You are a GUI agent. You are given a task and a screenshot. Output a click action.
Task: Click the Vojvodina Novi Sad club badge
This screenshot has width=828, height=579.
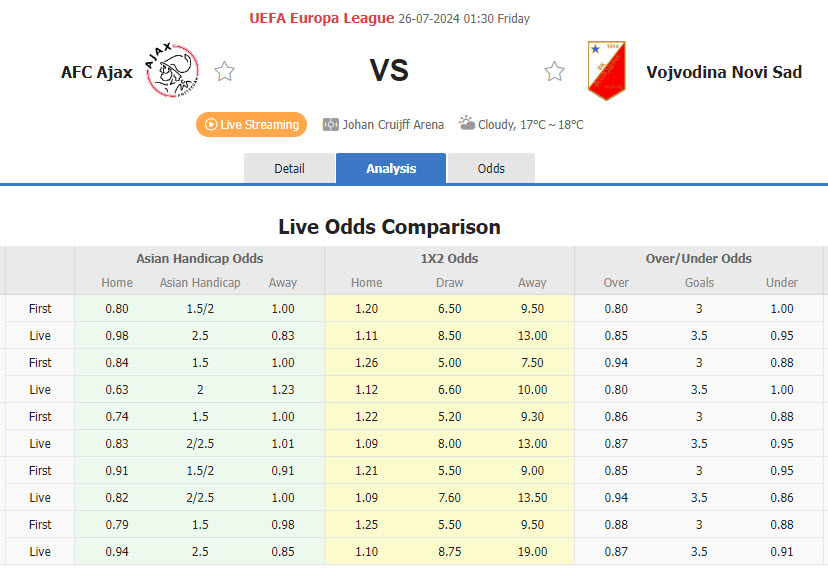(606, 70)
